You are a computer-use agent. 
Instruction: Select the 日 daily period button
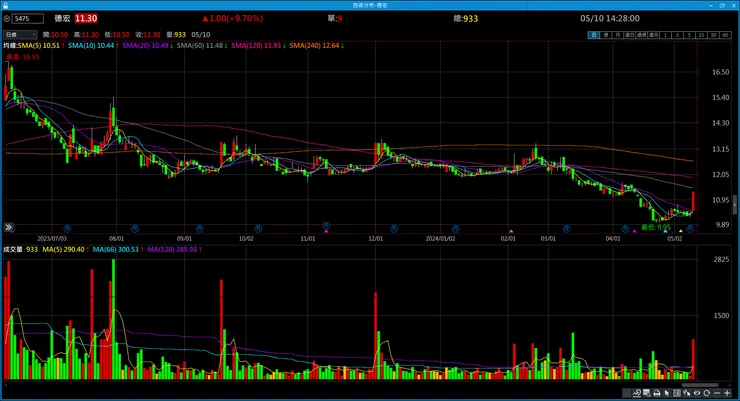coord(594,35)
